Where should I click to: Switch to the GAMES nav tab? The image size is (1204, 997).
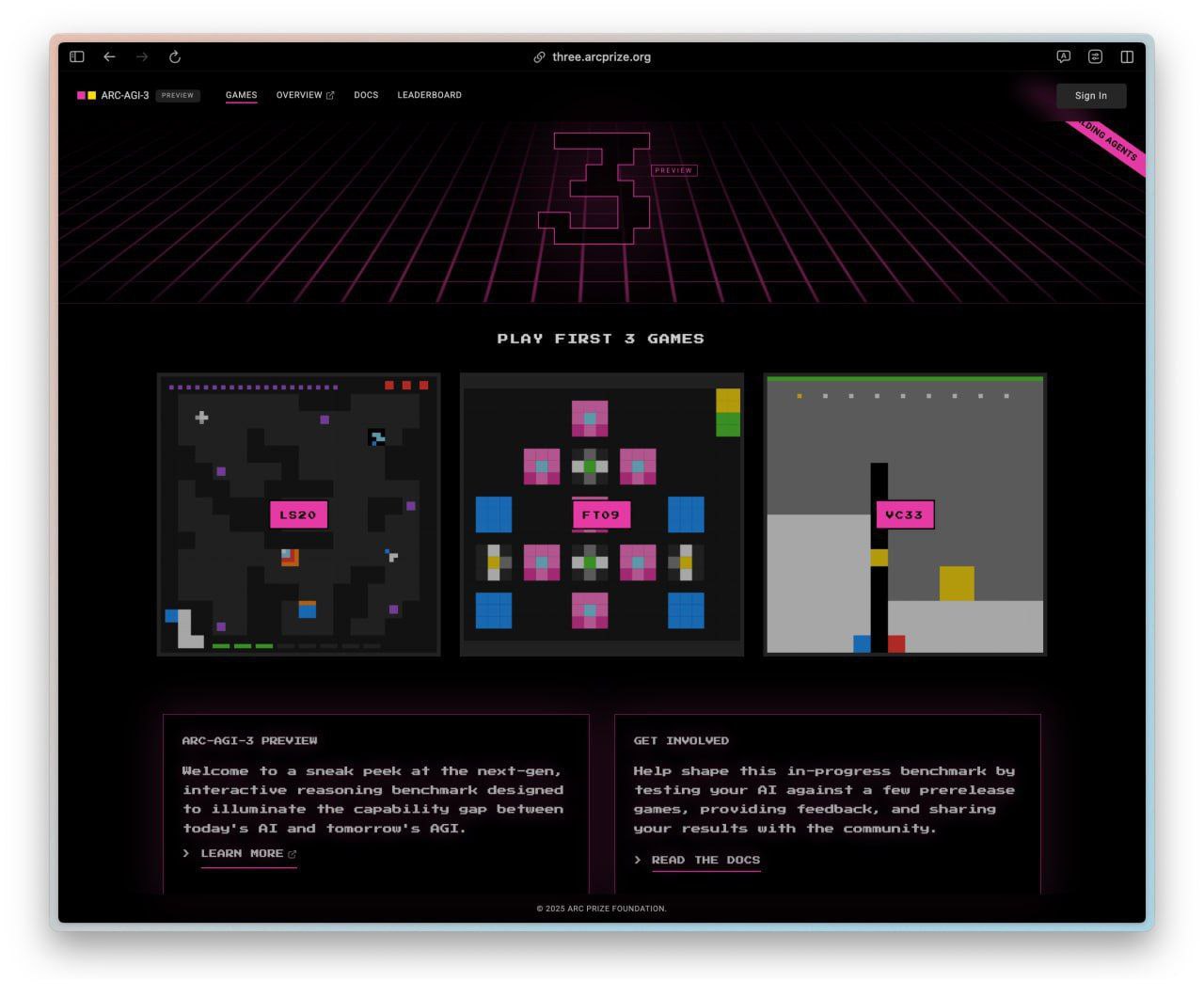click(x=241, y=95)
